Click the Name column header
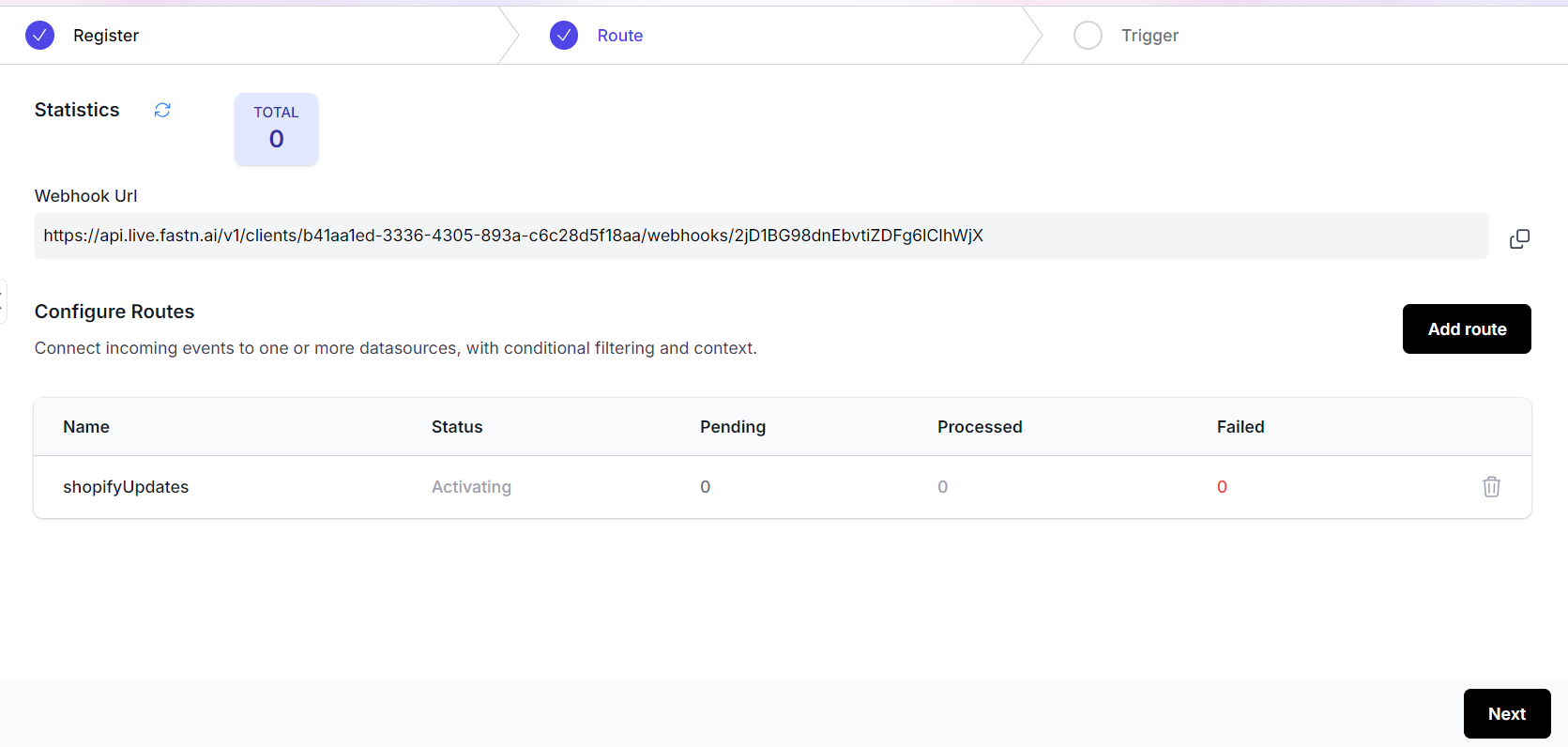The image size is (1568, 747). point(86,427)
